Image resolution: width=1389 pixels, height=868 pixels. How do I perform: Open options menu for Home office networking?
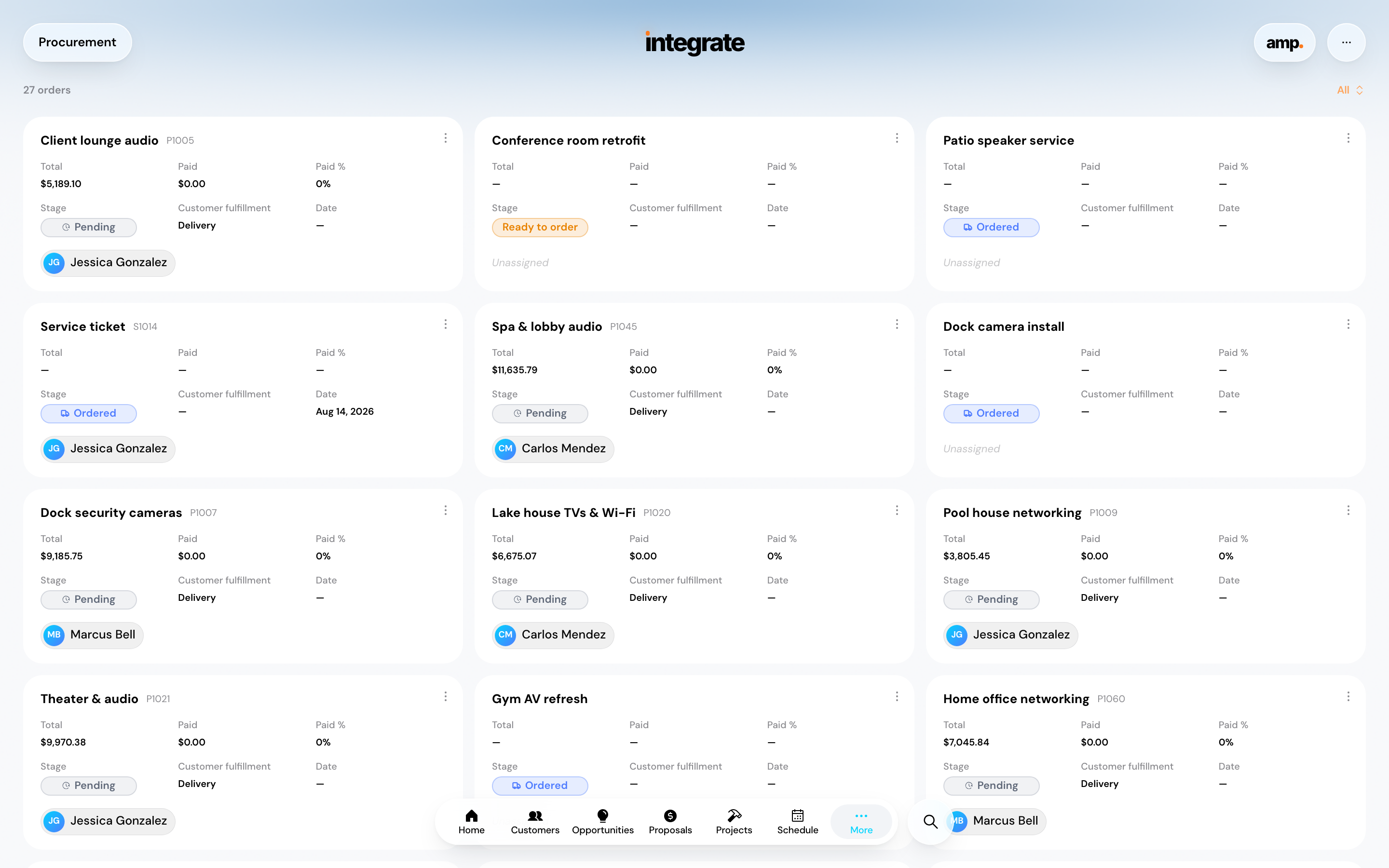pyautogui.click(x=1348, y=696)
